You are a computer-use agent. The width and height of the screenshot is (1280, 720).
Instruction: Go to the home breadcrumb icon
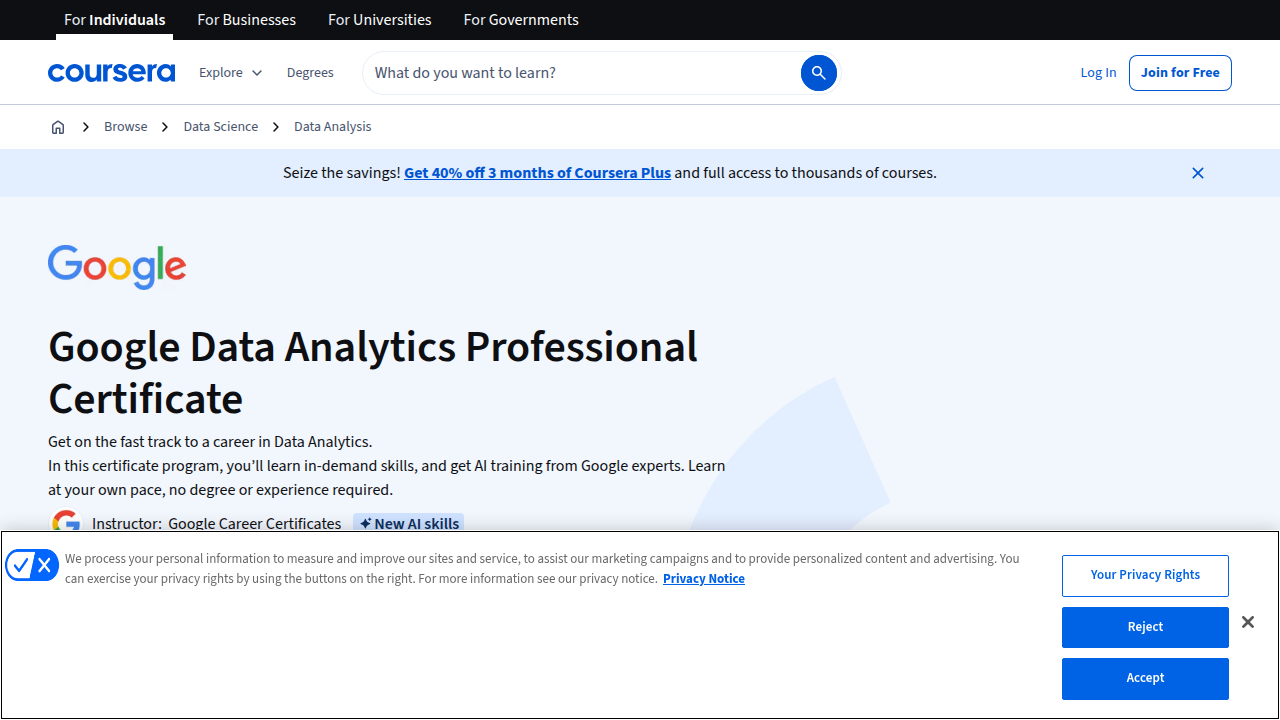58,127
